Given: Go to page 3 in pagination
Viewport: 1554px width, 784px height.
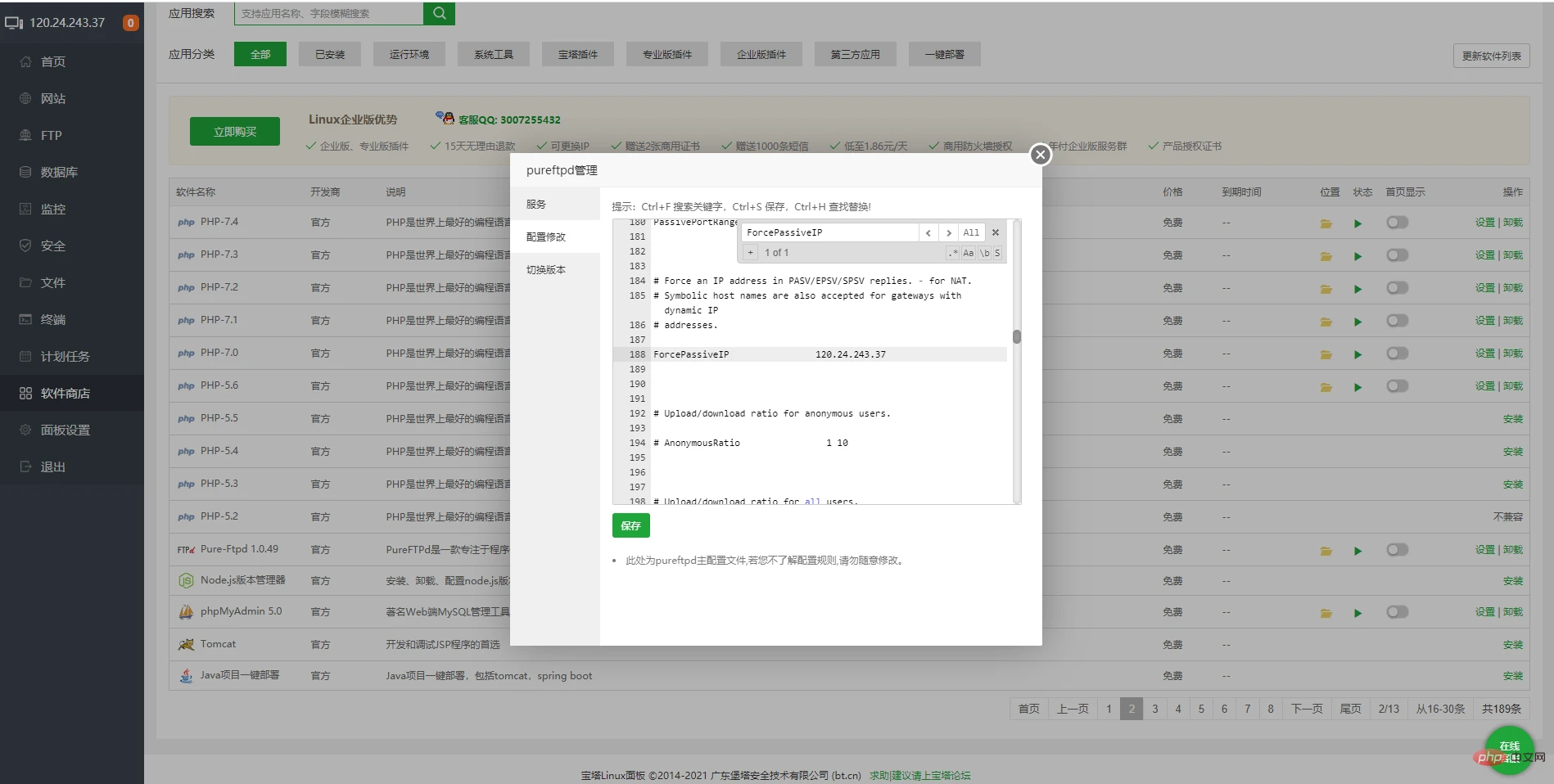Looking at the screenshot, I should click(1155, 709).
